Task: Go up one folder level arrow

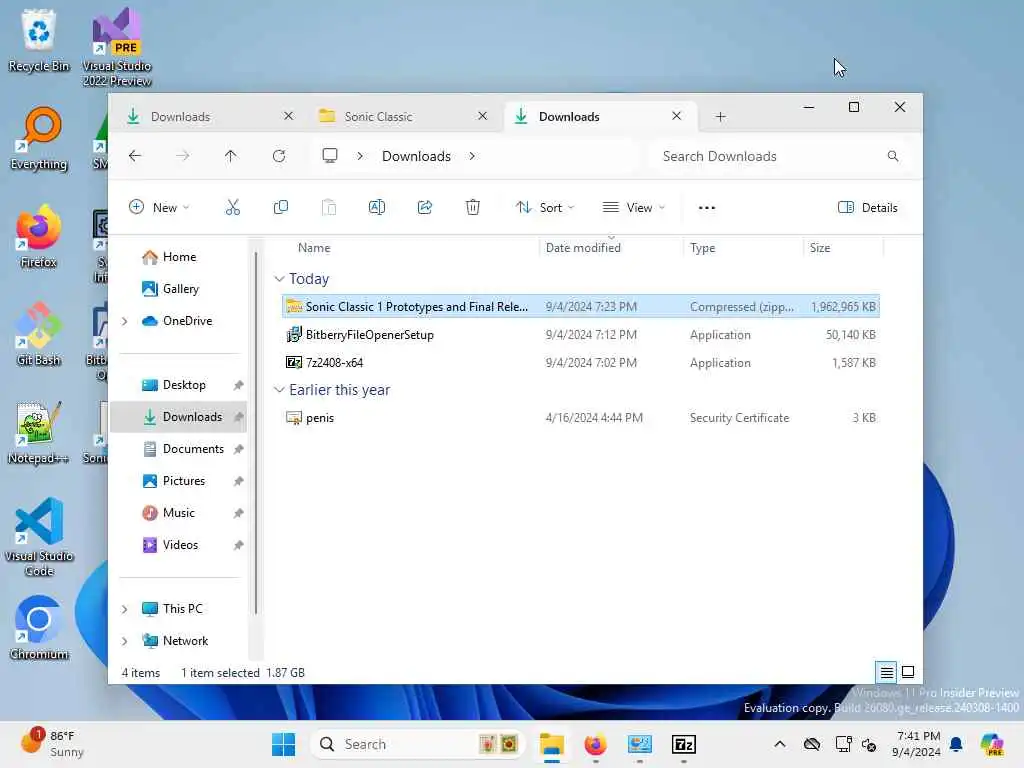Action: 231,156
